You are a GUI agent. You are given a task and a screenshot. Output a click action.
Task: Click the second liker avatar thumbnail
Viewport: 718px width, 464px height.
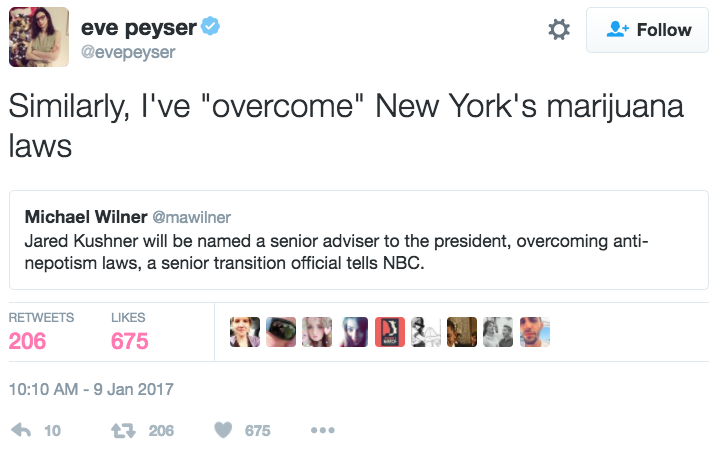click(281, 333)
